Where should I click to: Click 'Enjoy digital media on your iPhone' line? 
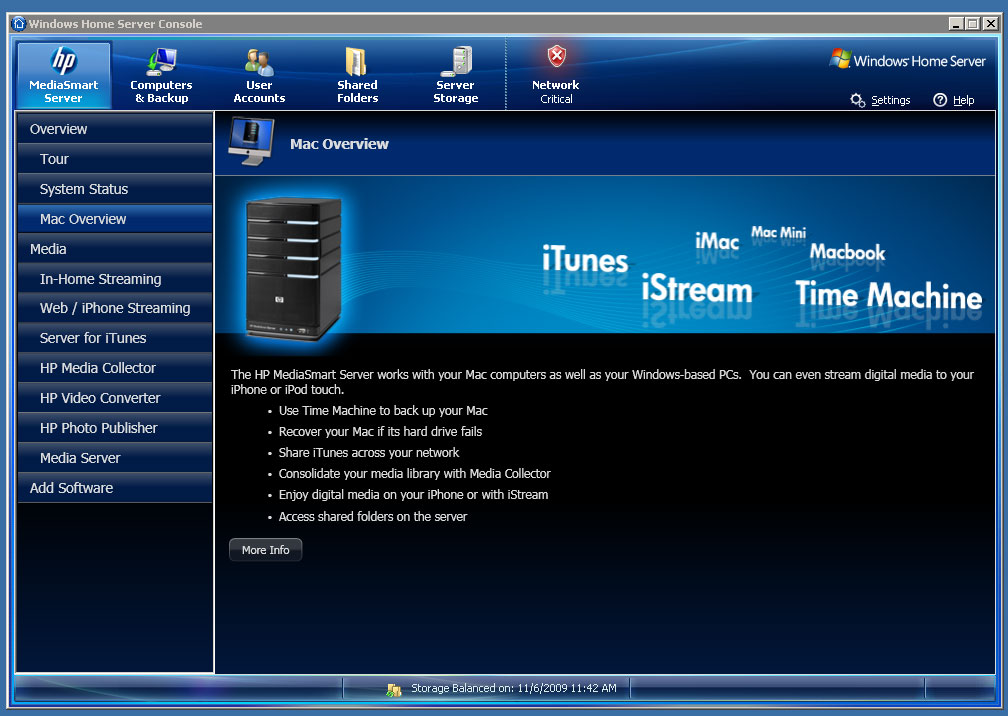pos(413,495)
